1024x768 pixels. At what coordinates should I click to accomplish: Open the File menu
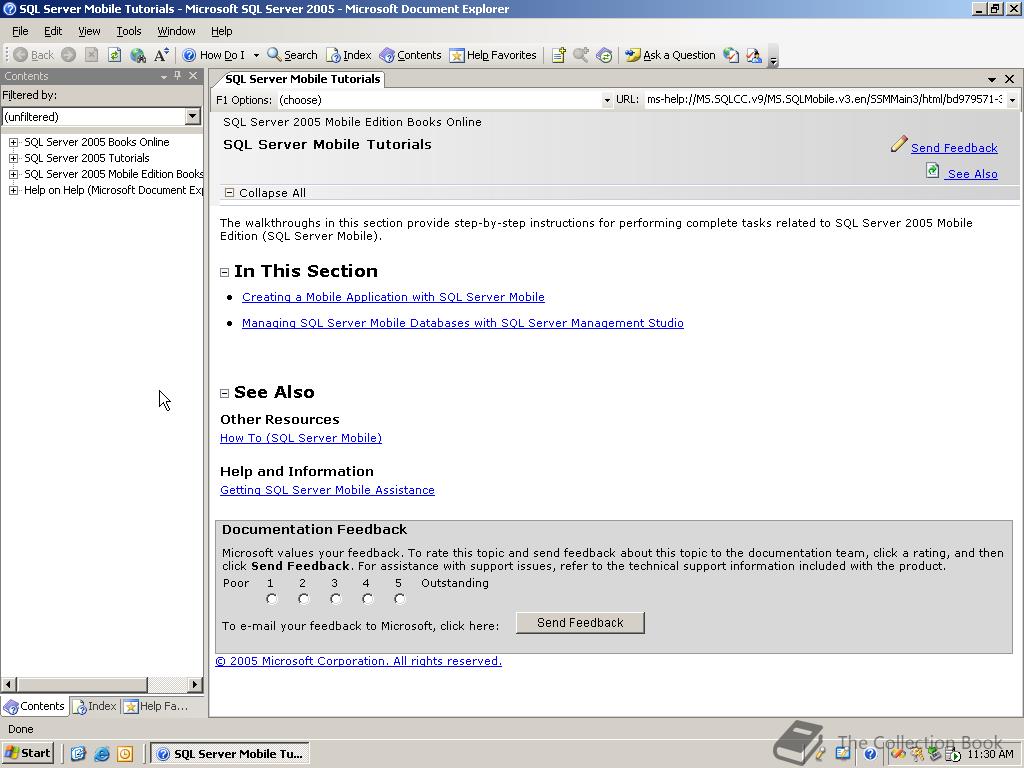coord(20,31)
